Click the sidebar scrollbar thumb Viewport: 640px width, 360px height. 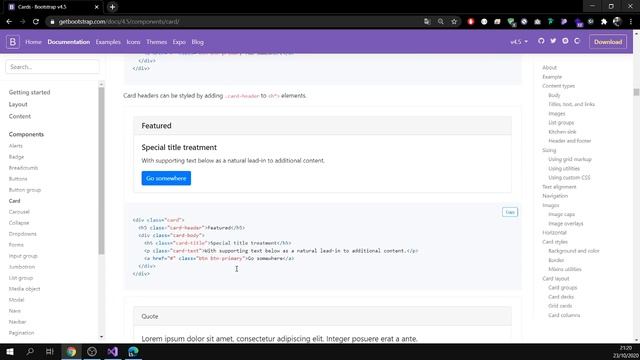pos(101,170)
